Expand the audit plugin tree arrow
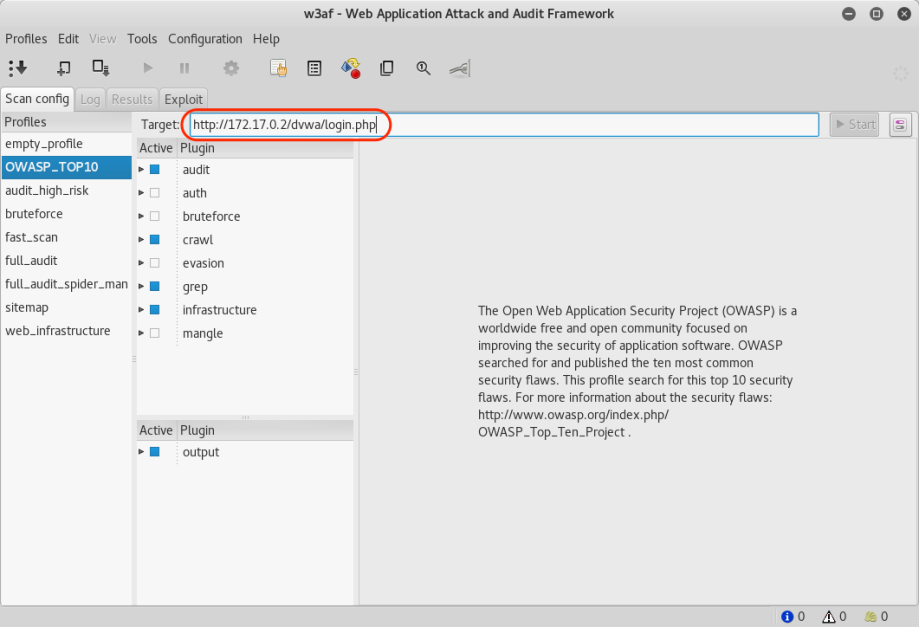919x627 pixels. click(141, 169)
